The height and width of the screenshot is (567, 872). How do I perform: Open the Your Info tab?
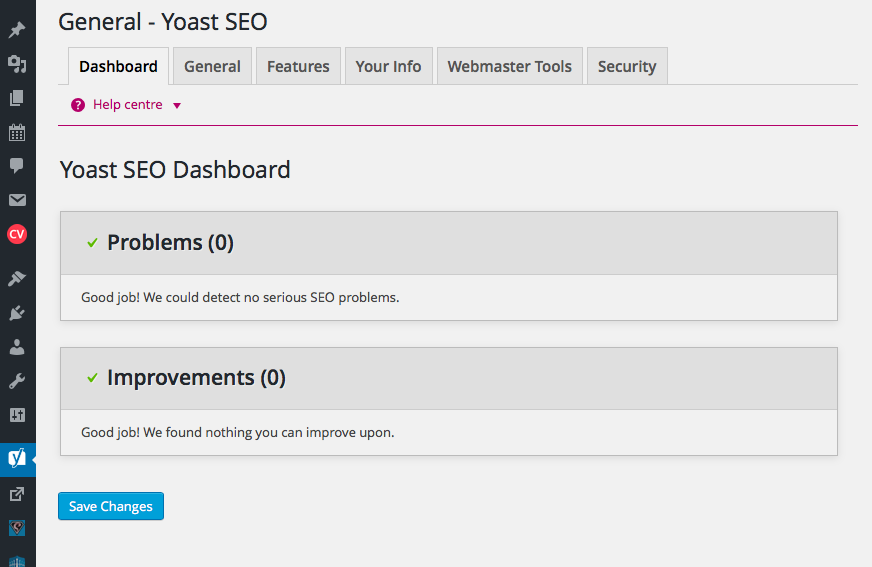click(388, 66)
